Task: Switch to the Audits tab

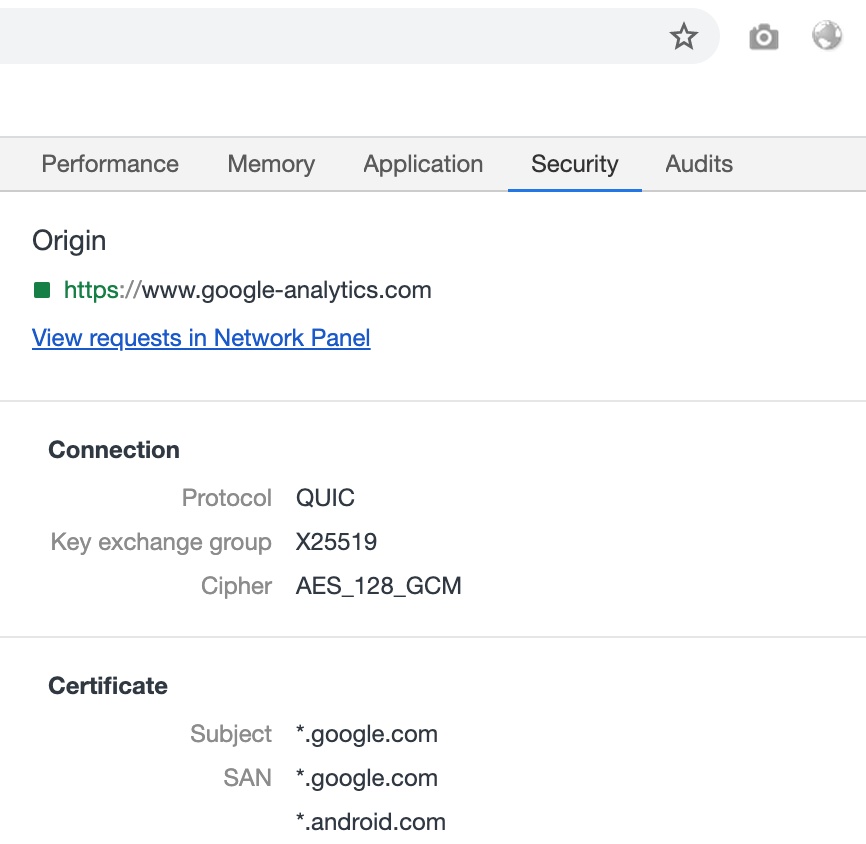Action: click(698, 164)
